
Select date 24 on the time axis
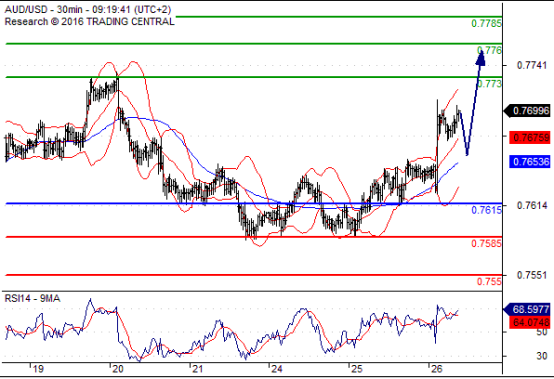[x=277, y=369]
